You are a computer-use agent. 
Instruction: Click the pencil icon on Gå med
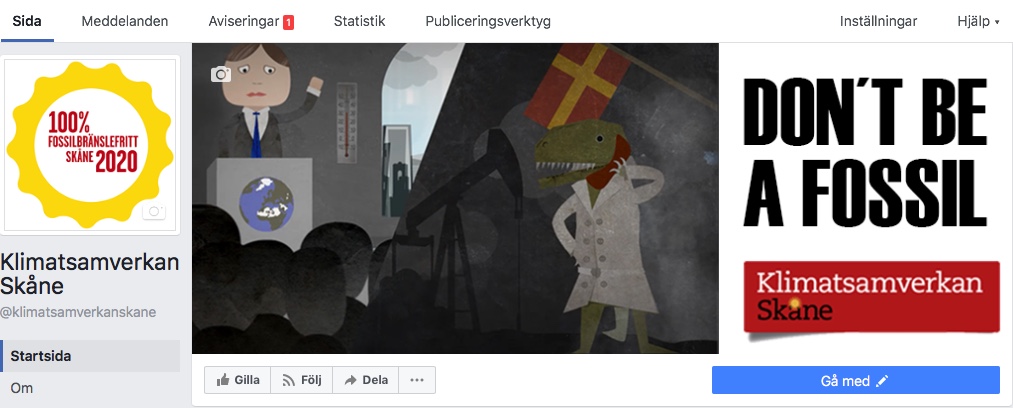point(882,381)
